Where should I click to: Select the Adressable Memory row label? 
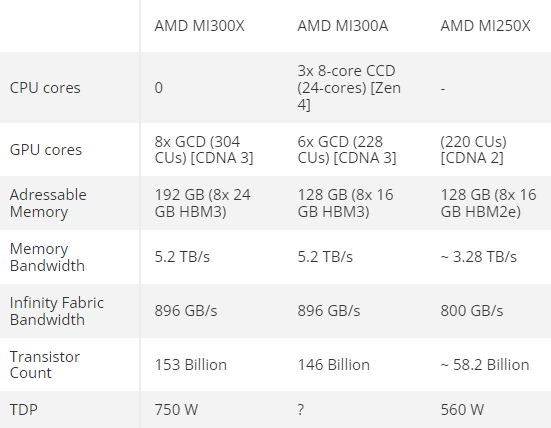48,203
